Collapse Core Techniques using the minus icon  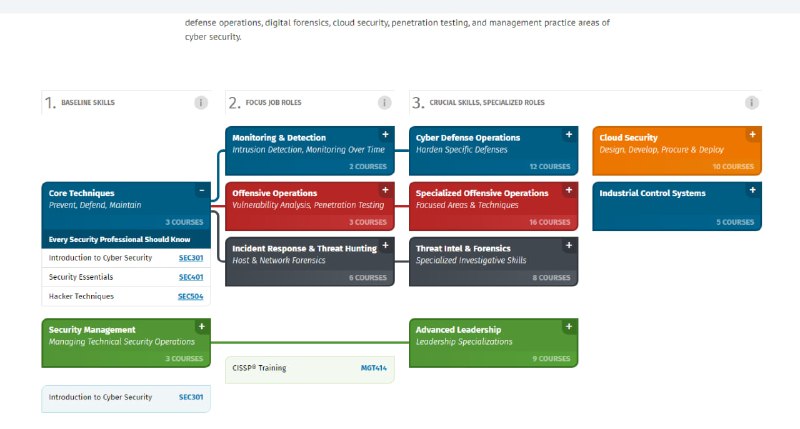tap(201, 190)
